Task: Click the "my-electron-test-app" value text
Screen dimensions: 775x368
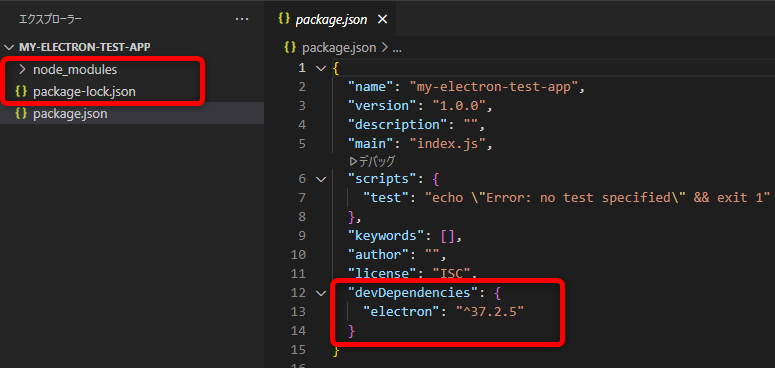Action: pyautogui.click(x=494, y=87)
